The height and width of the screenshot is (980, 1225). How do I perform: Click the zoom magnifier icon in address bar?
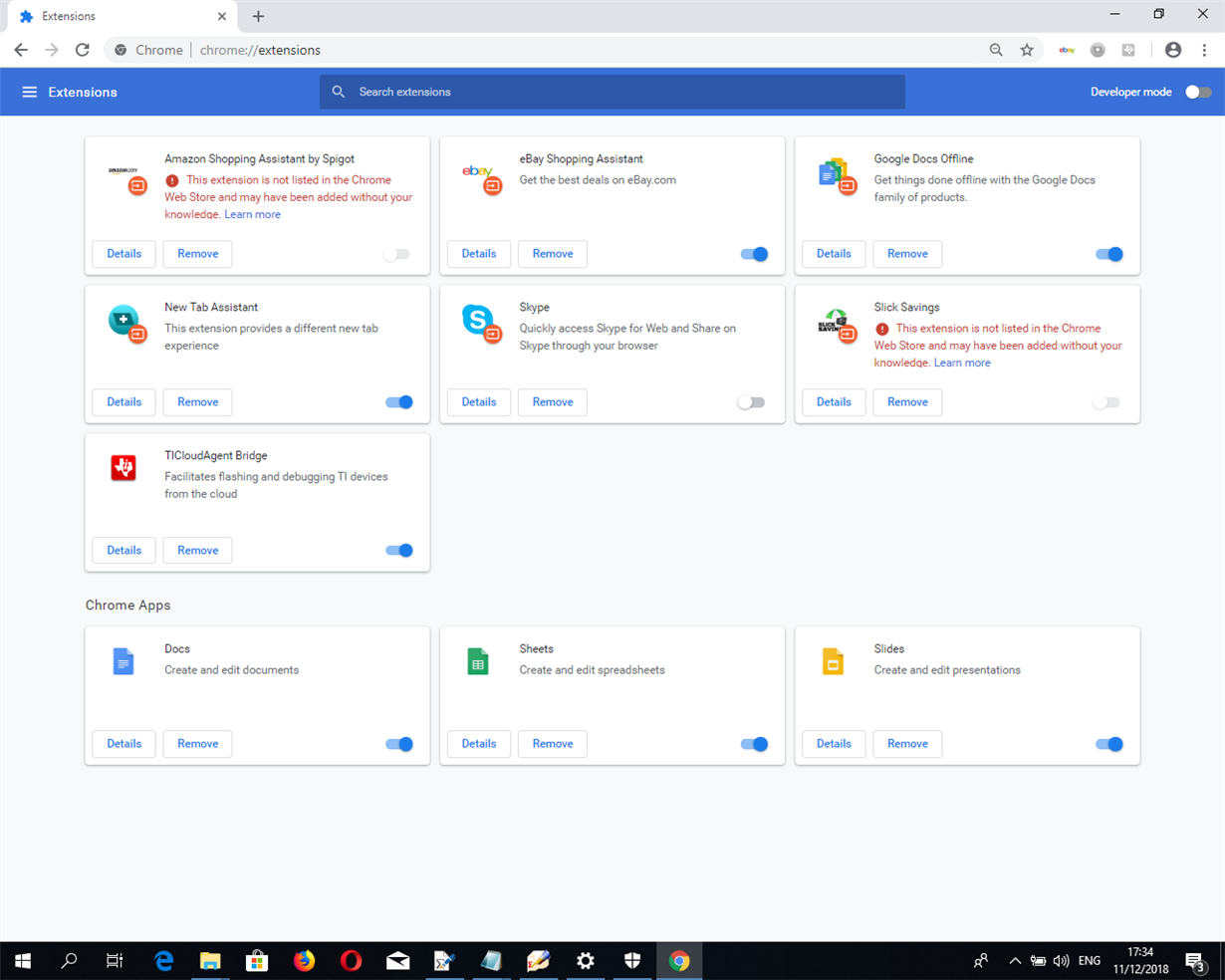click(x=996, y=50)
